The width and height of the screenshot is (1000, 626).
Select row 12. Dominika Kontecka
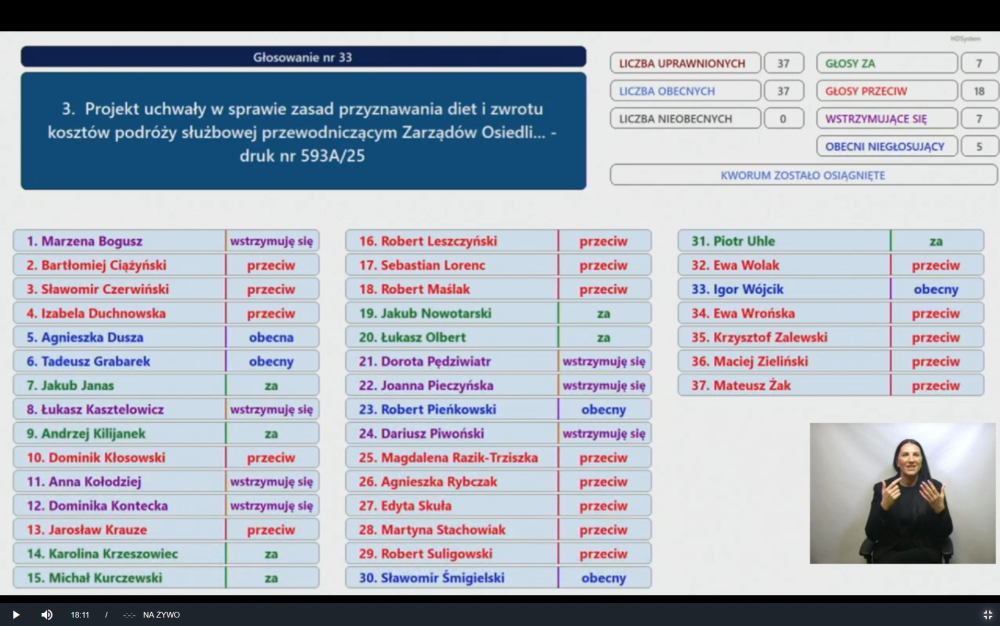click(x=166, y=506)
